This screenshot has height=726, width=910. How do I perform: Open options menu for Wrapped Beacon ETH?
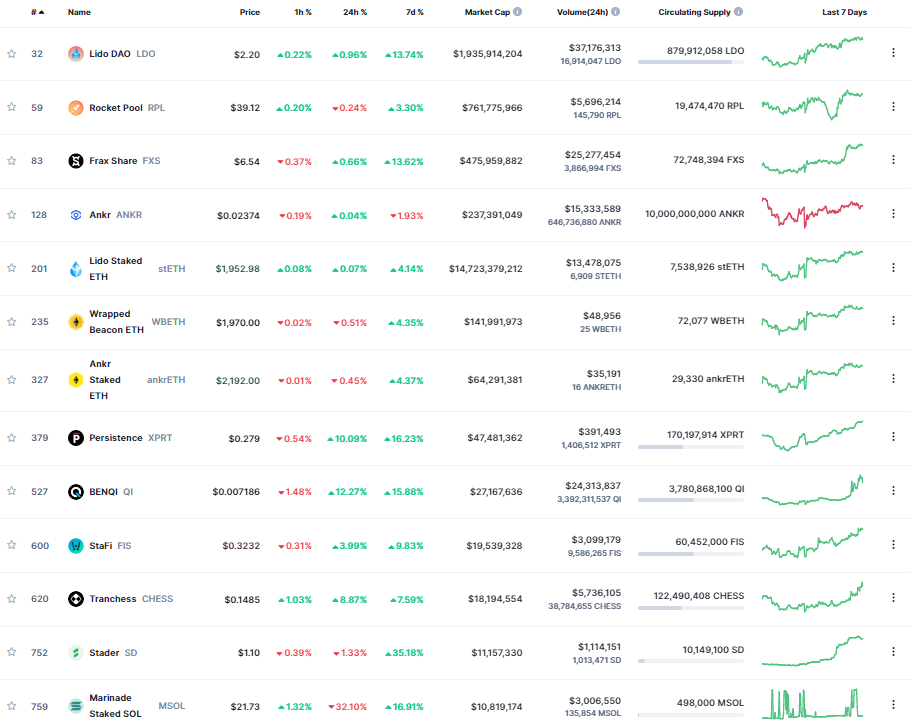coord(893,320)
